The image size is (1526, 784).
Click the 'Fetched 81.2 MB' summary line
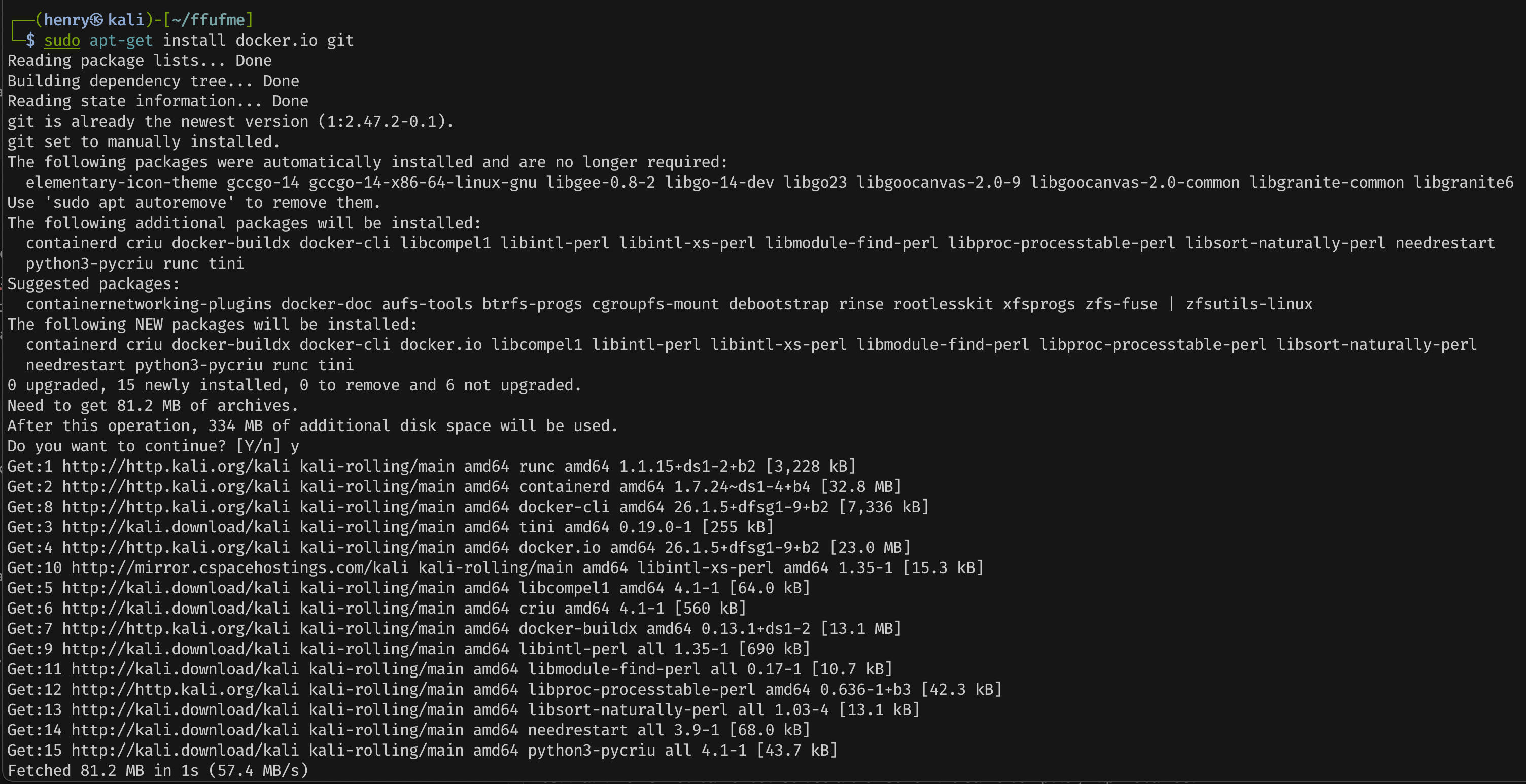[x=158, y=770]
